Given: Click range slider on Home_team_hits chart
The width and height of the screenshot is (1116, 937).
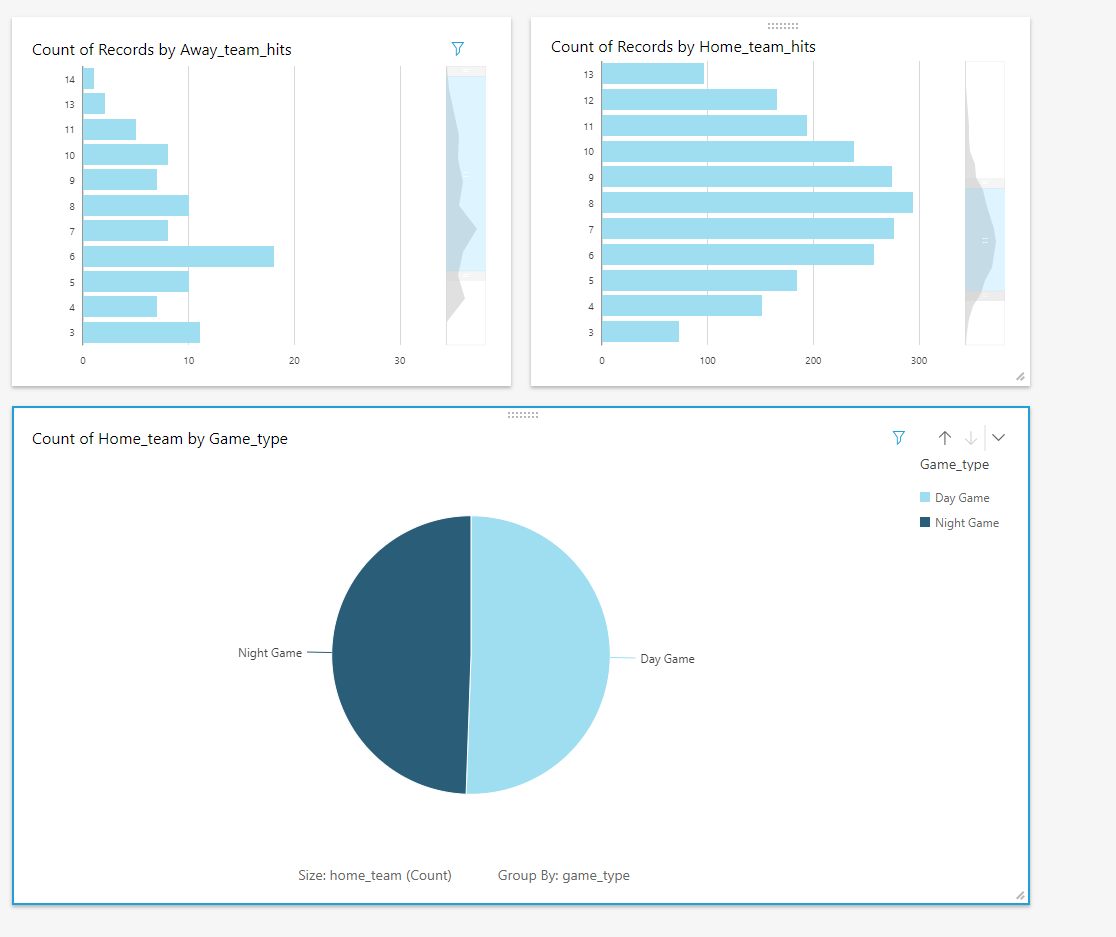Looking at the screenshot, I should click(984, 240).
